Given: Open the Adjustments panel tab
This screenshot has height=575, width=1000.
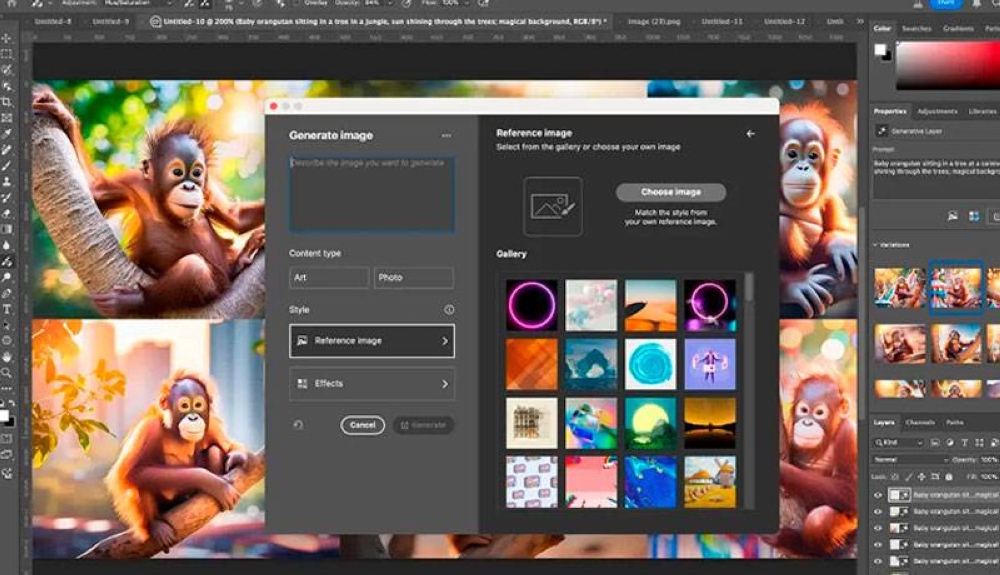Looking at the screenshot, I should pyautogui.click(x=937, y=112).
